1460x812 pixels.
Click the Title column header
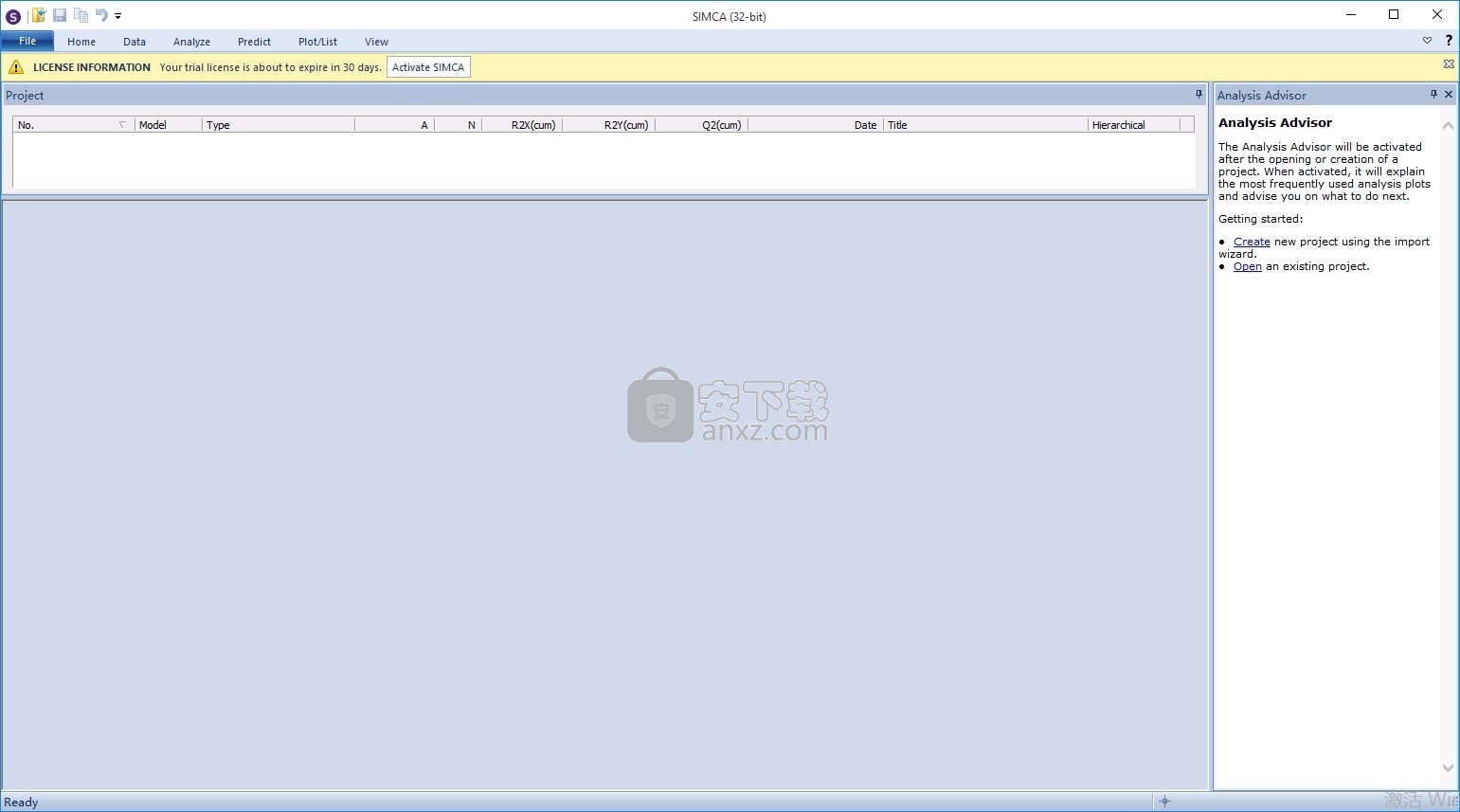pos(985,125)
